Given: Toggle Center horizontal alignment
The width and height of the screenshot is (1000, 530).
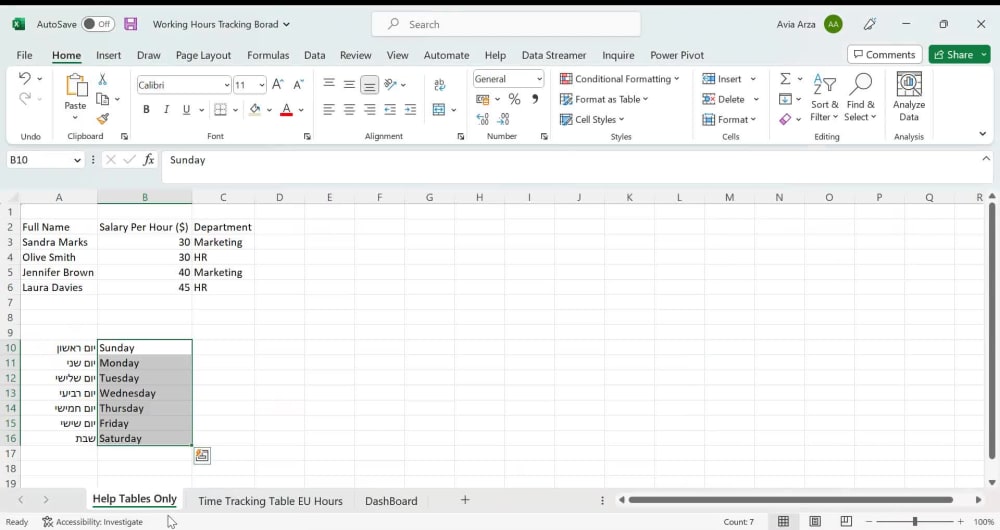Looking at the screenshot, I should click(x=349, y=110).
